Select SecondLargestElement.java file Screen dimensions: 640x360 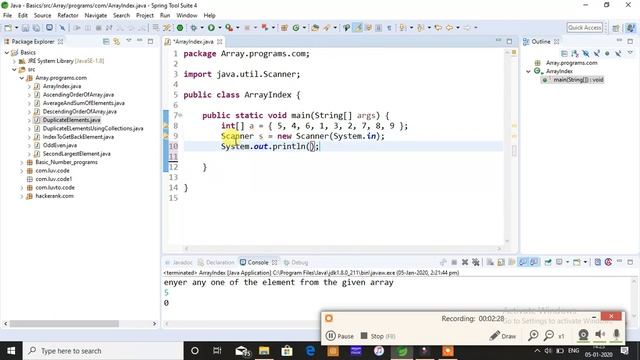(x=76, y=154)
